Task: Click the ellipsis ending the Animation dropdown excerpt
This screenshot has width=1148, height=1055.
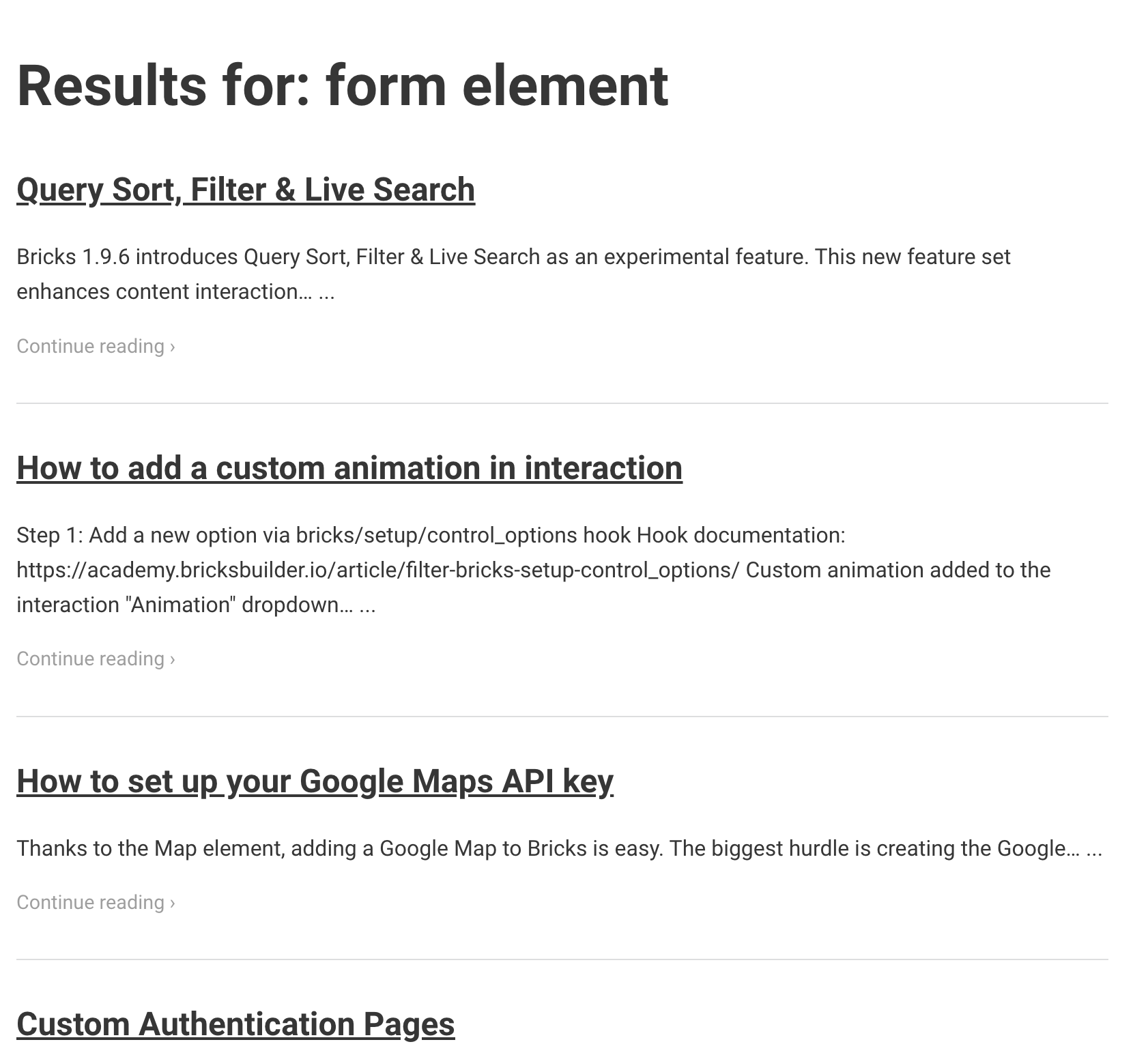Action: click(x=367, y=606)
